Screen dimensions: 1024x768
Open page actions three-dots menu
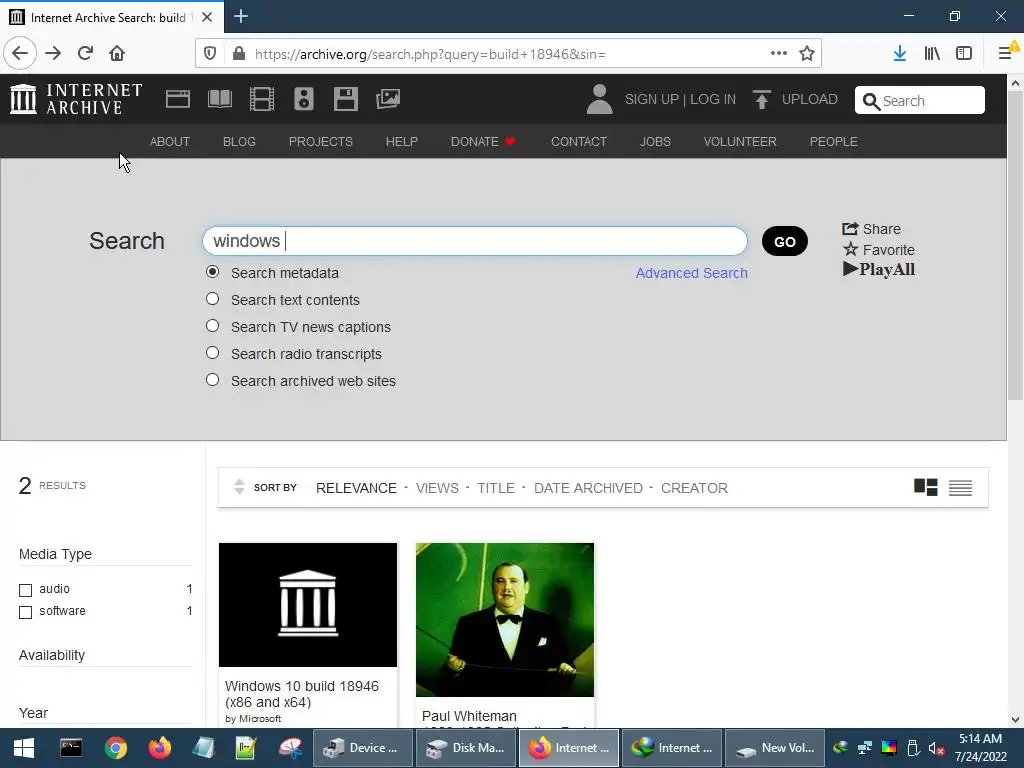[778, 54]
